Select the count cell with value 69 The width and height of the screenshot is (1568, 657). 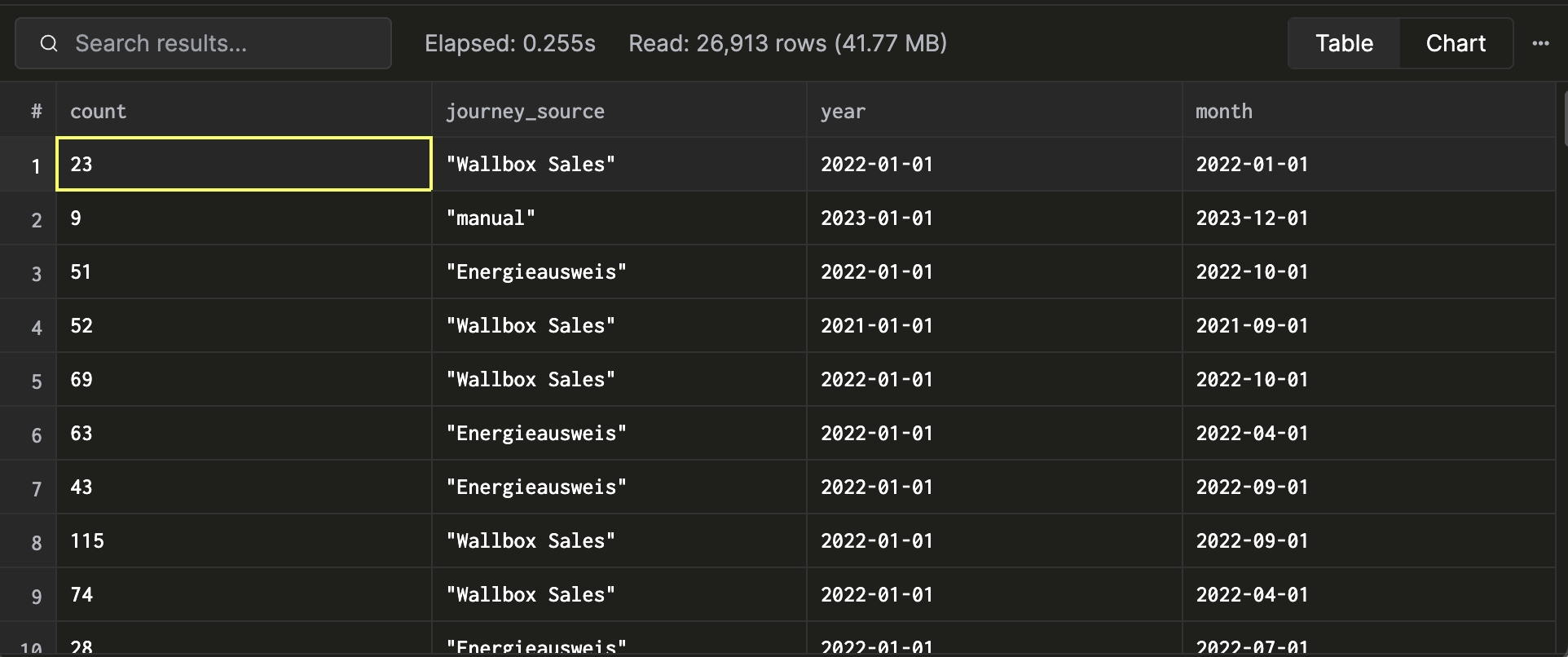pyautogui.click(x=244, y=379)
